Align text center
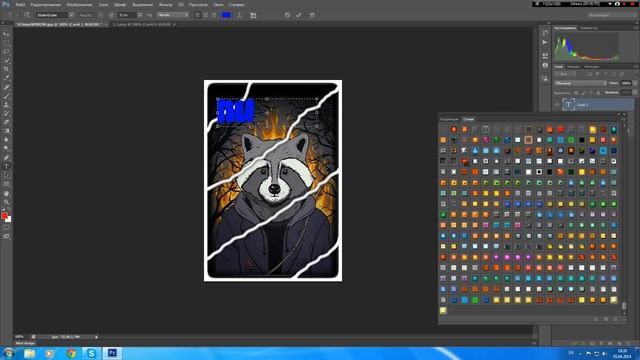640x360 pixels. click(x=206, y=15)
